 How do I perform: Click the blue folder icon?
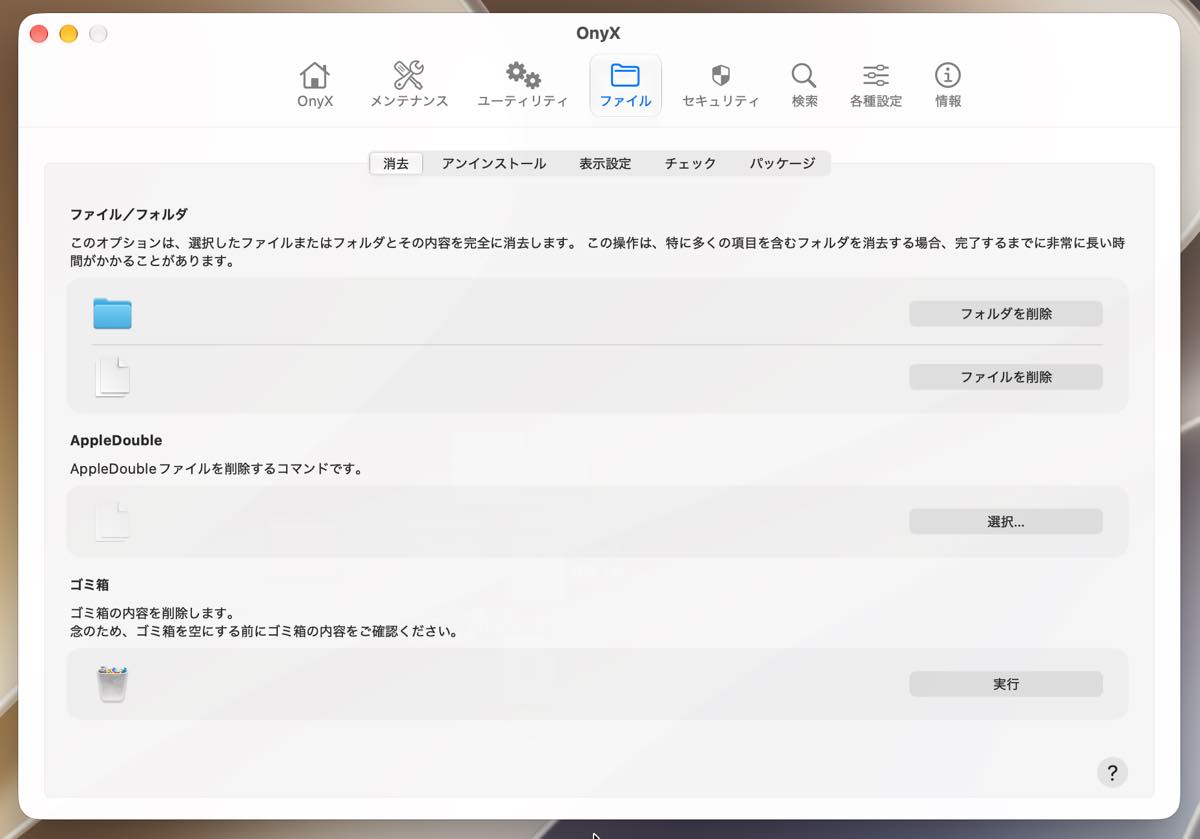(112, 314)
